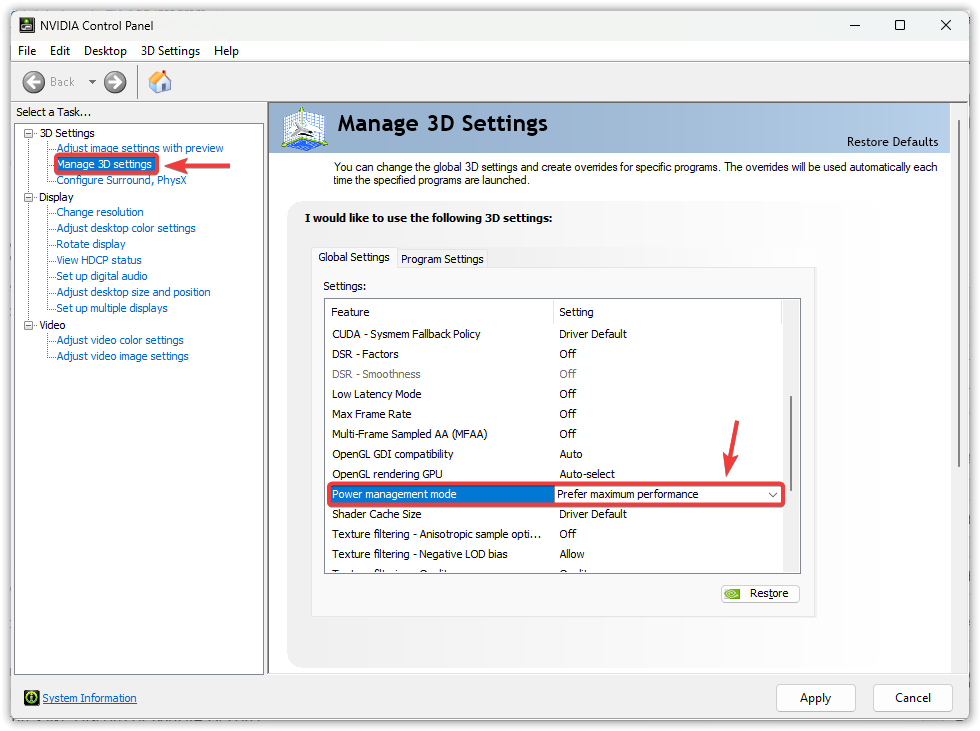Click the Apply button
The width and height of the screenshot is (980, 731).
click(x=815, y=698)
